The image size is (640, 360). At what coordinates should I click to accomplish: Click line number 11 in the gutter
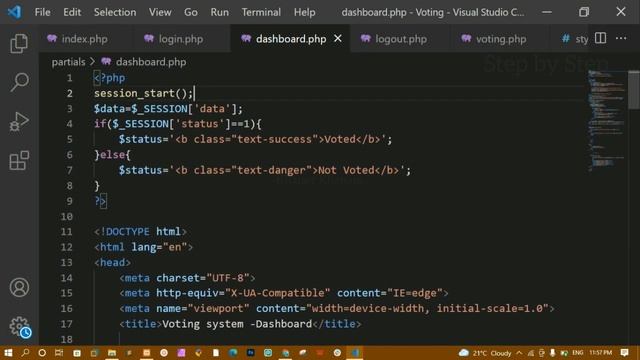point(67,231)
